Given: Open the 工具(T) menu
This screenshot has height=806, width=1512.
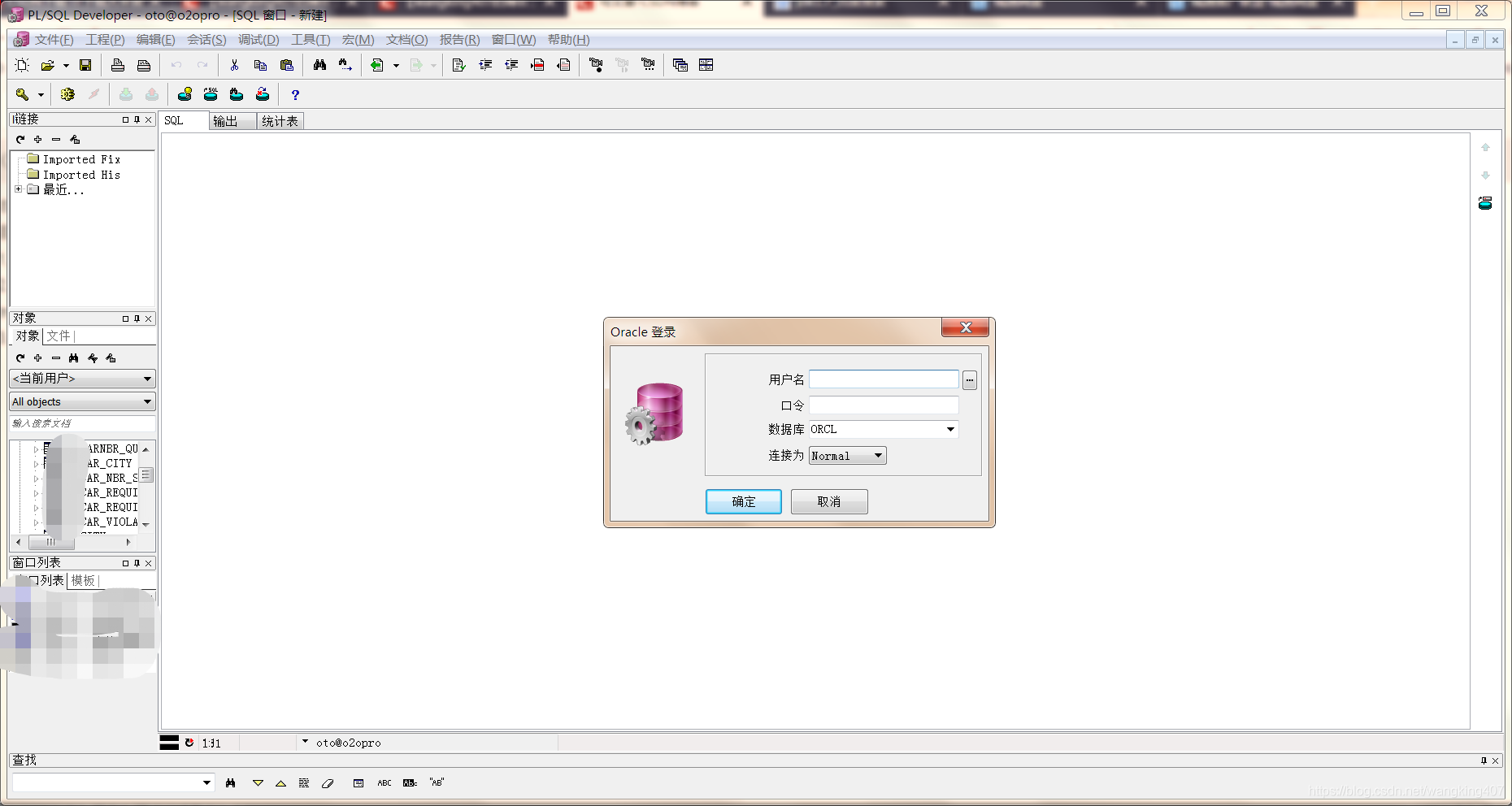Looking at the screenshot, I should click(x=311, y=40).
